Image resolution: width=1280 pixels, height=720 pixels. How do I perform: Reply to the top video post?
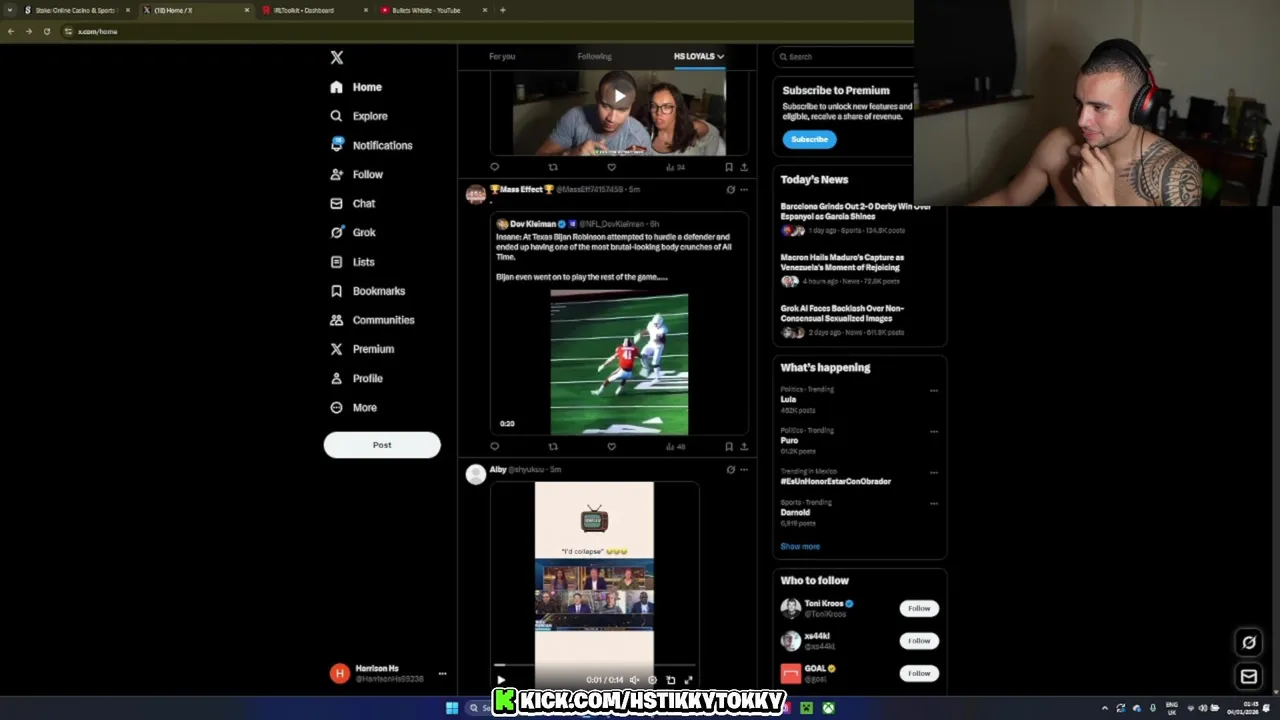tap(494, 167)
